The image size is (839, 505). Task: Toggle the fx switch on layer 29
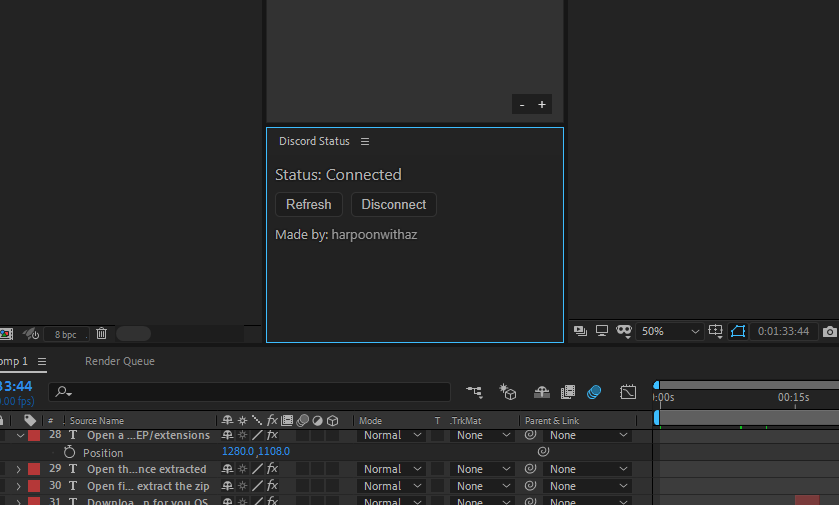coord(272,469)
